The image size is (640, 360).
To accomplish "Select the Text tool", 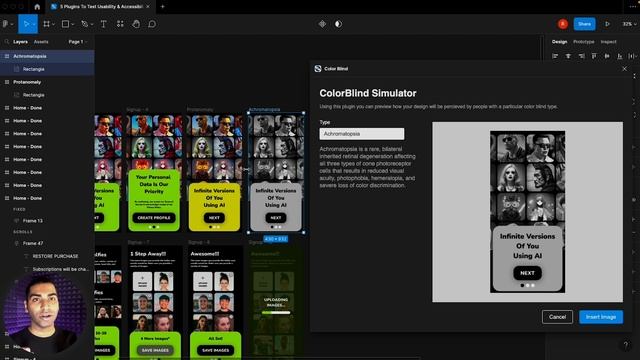I will coord(103,24).
